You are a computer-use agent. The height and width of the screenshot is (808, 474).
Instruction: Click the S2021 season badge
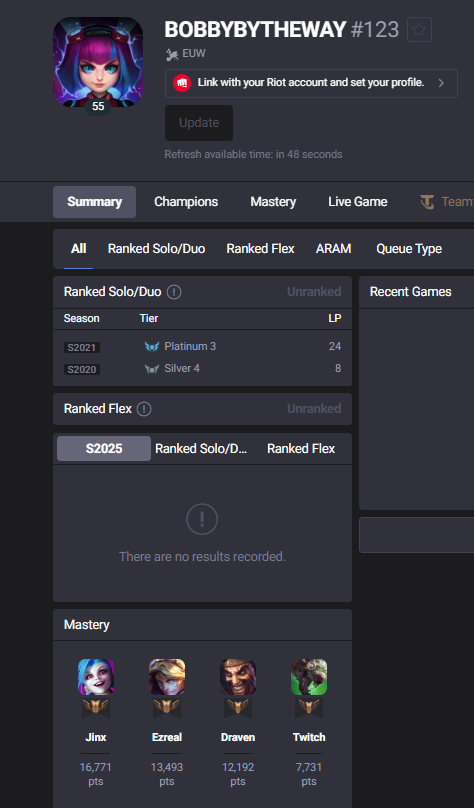82,347
